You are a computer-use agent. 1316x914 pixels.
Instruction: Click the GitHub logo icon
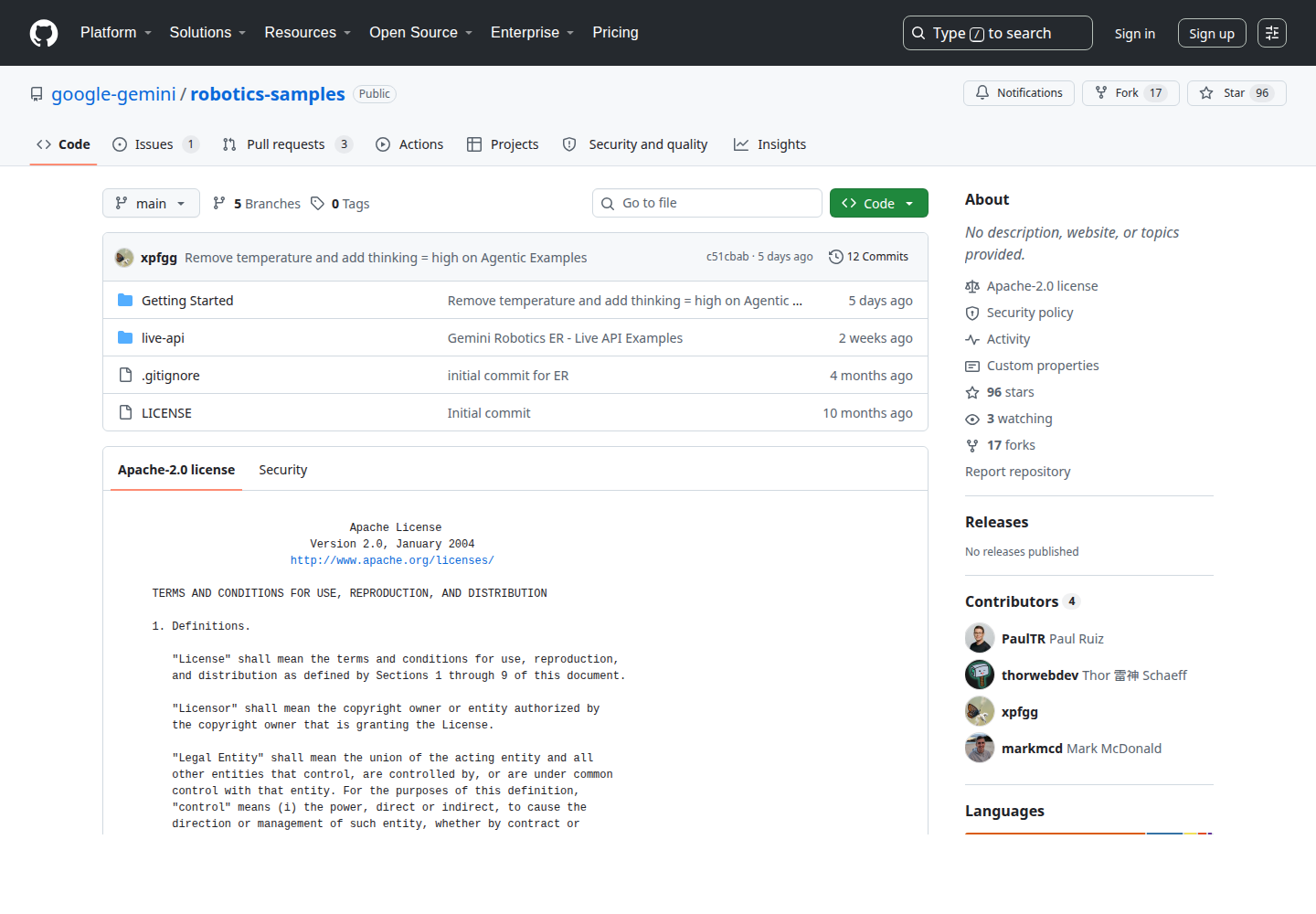(44, 33)
